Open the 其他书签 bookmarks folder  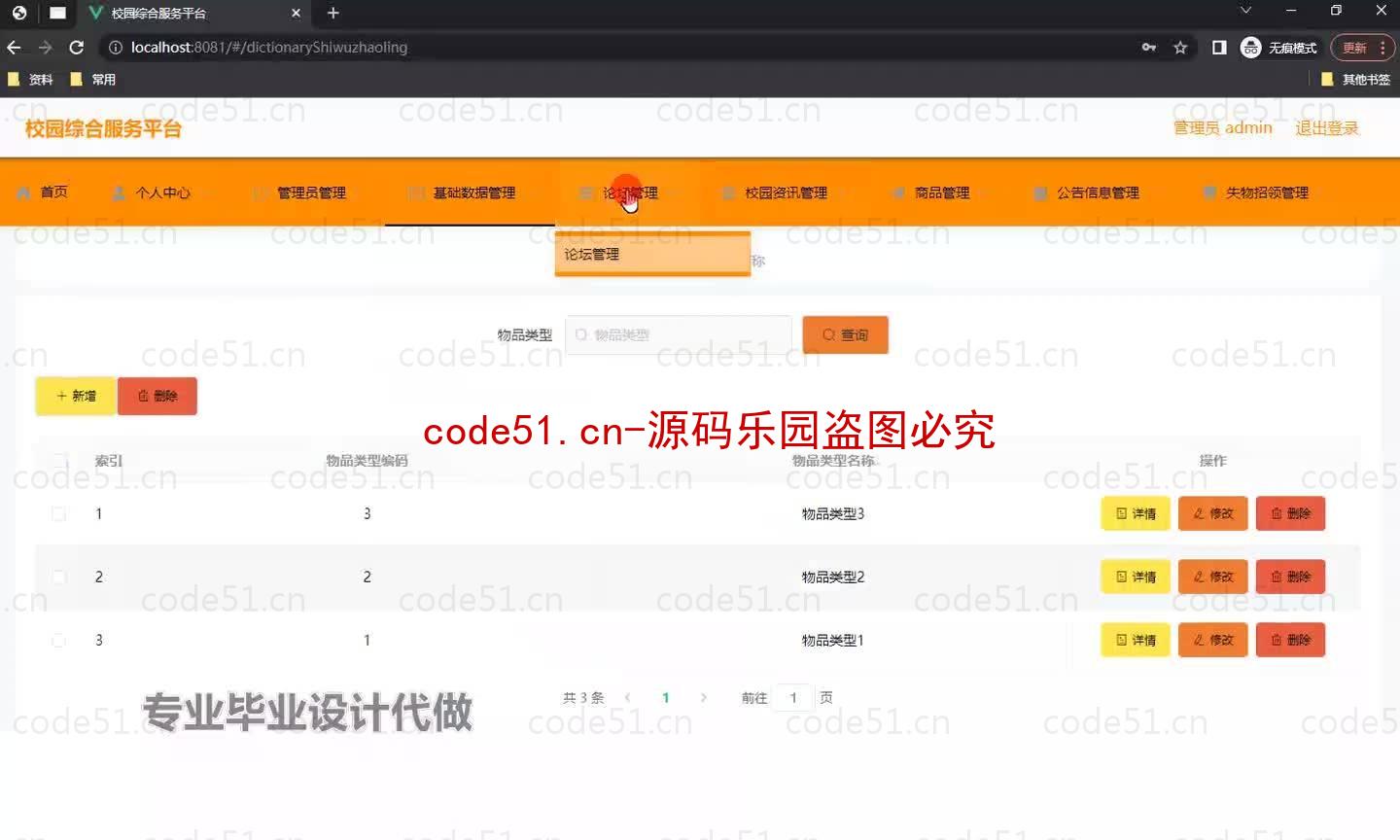[1355, 80]
